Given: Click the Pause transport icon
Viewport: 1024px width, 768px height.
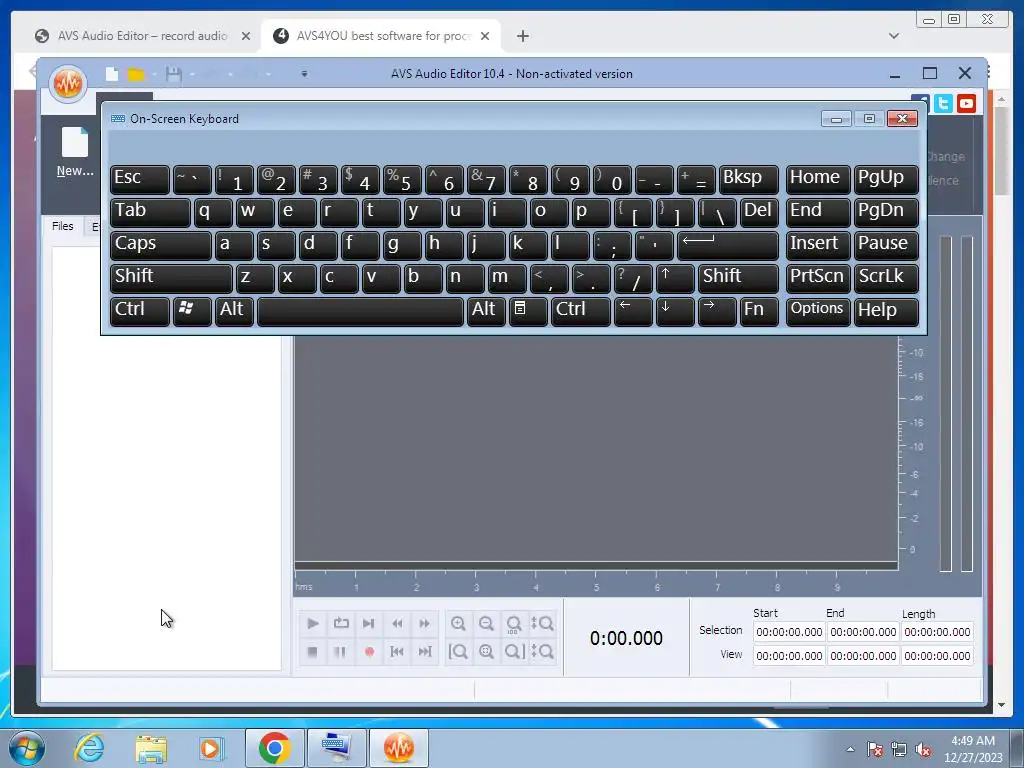Looking at the screenshot, I should [340, 652].
